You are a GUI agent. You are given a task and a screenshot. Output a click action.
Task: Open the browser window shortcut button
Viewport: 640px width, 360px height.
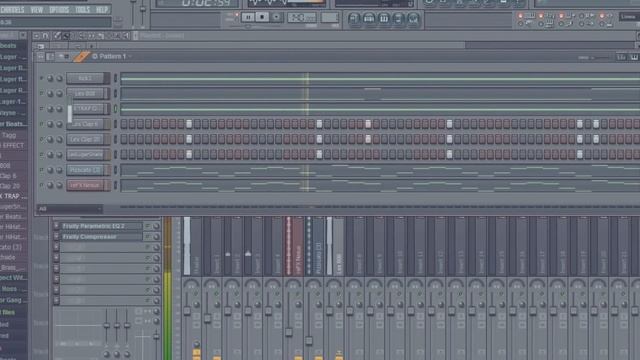tap(398, 18)
